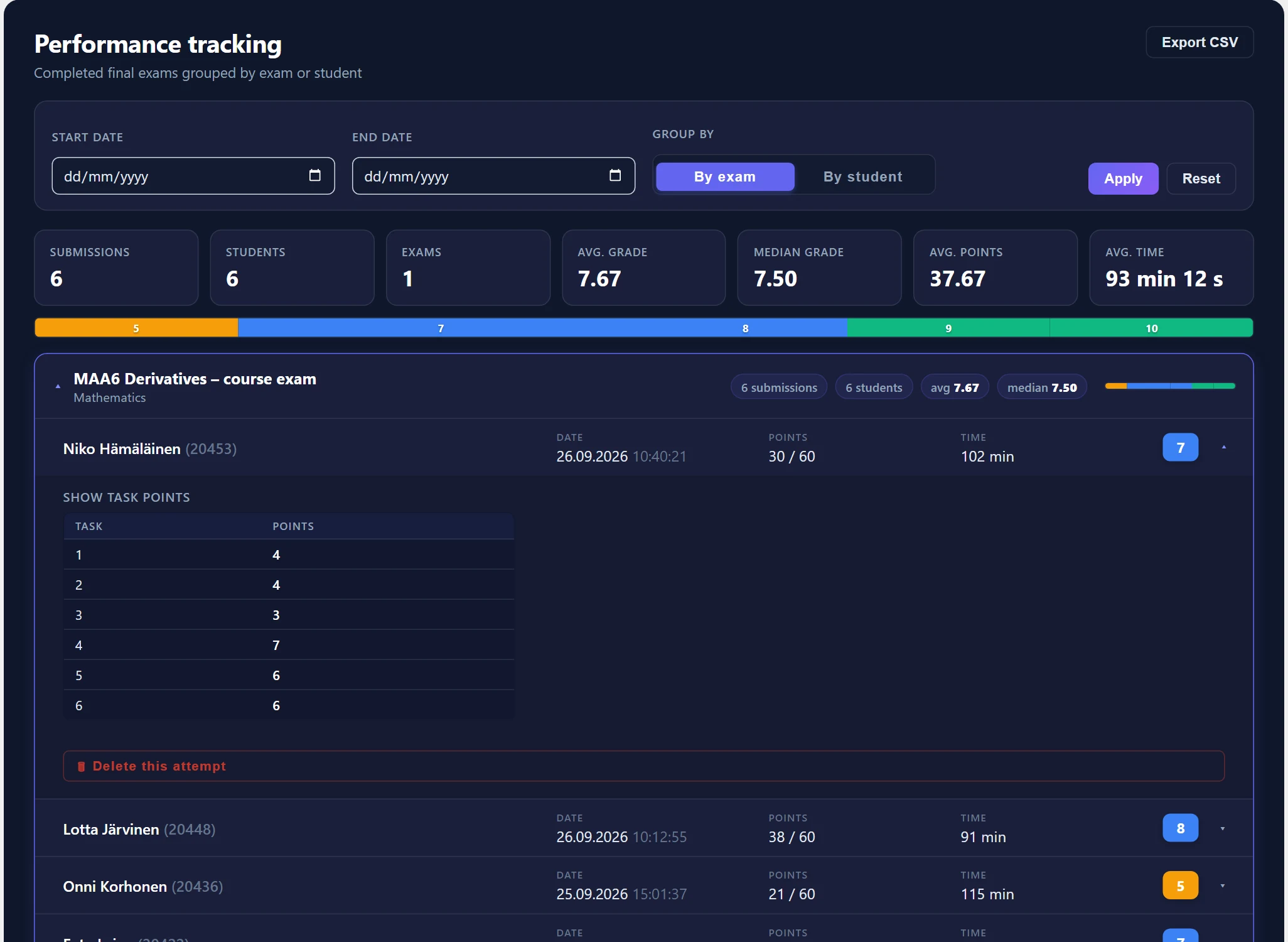Collapse Niko Hämäläinen's attempt details arrow
The width and height of the screenshot is (1288, 942).
coord(1223,447)
